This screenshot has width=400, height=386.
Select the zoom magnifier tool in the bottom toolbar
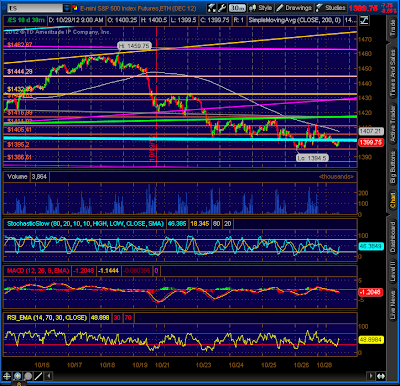click(x=17, y=376)
